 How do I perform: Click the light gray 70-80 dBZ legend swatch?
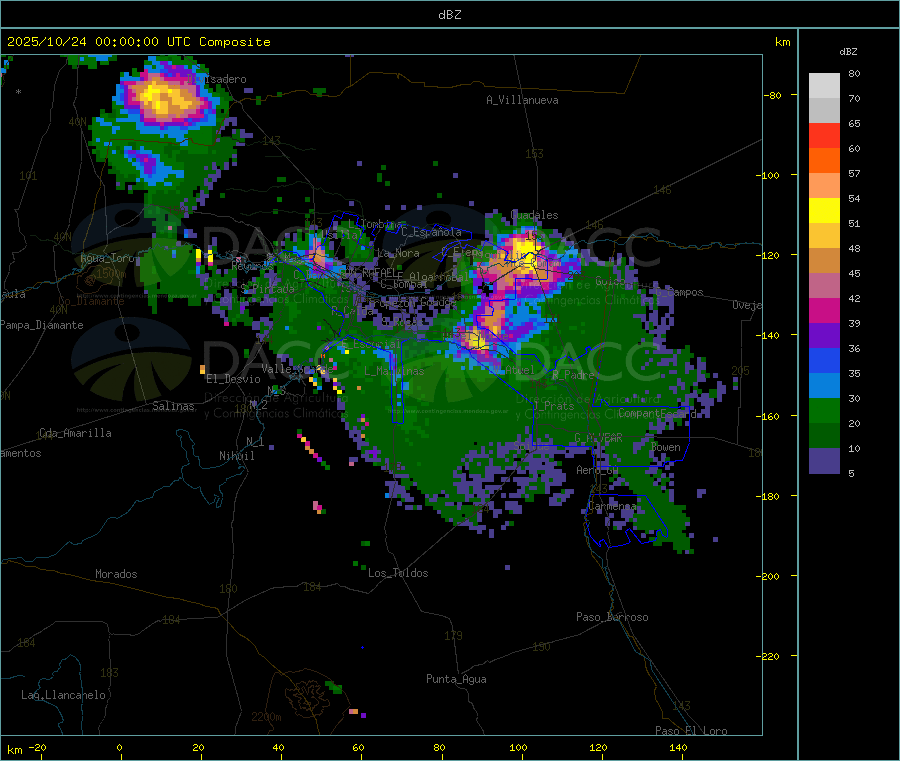(824, 86)
